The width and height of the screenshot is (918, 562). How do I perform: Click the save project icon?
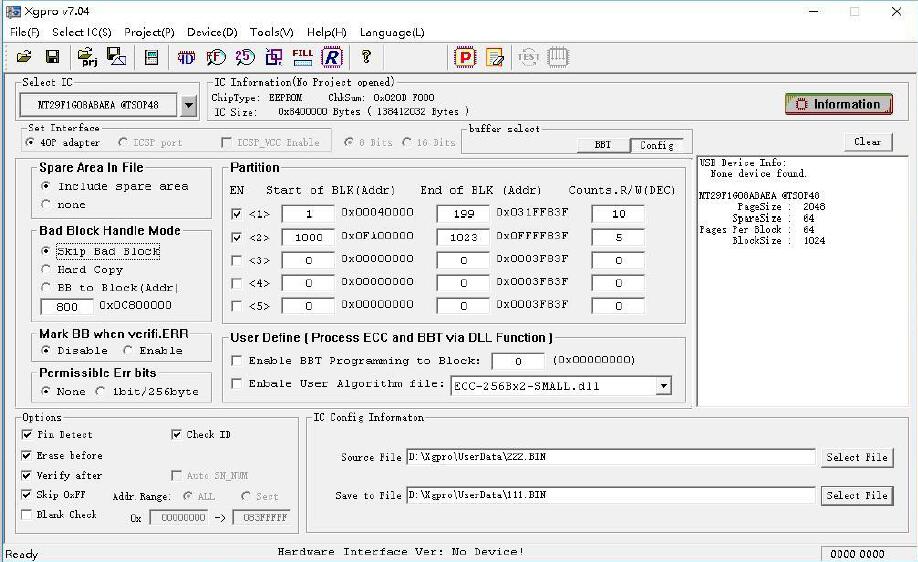[116, 57]
